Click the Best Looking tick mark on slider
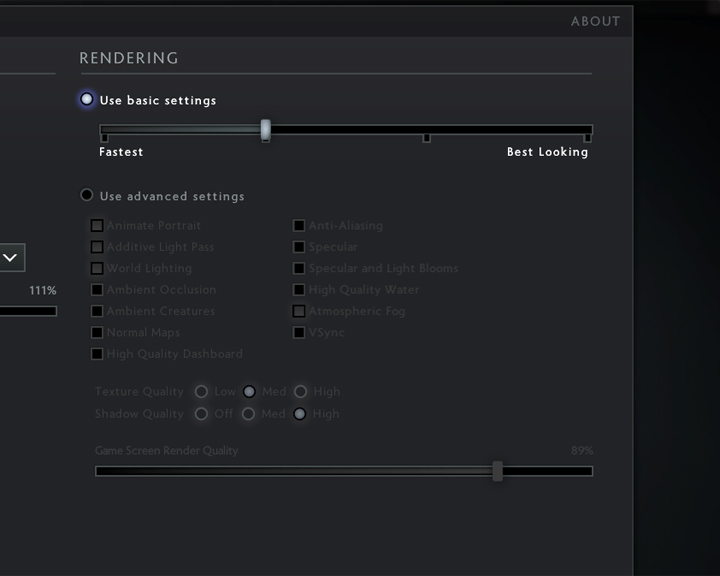720x576 pixels. pyautogui.click(x=587, y=138)
